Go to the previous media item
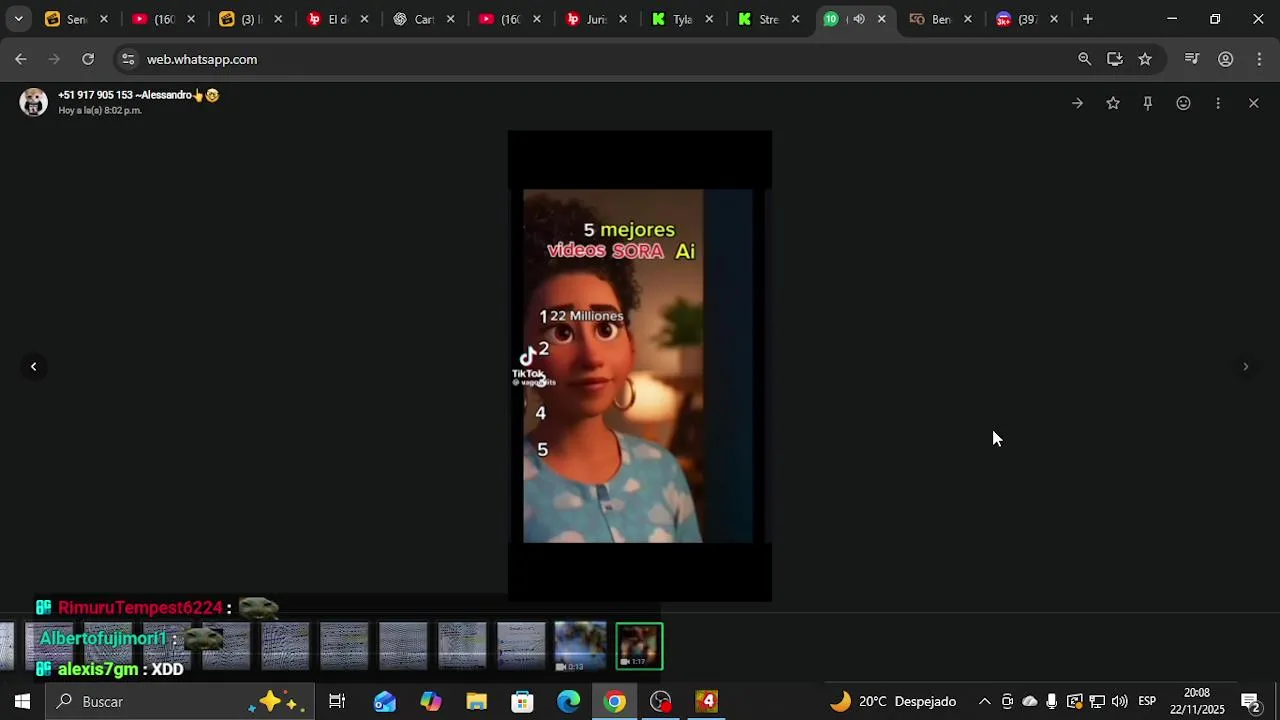This screenshot has width=1280, height=720. [33, 367]
